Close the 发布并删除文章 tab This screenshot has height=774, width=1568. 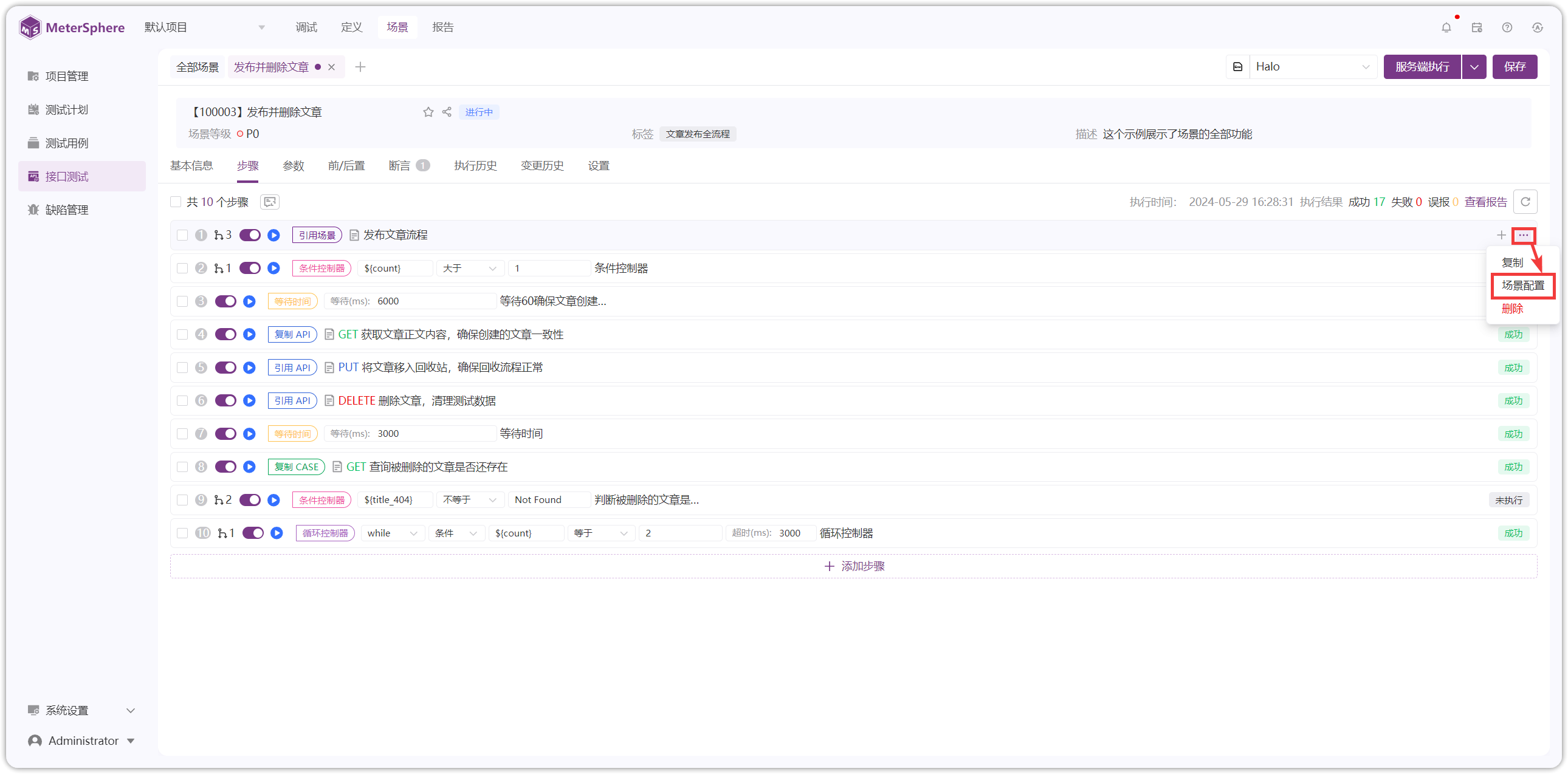point(332,67)
